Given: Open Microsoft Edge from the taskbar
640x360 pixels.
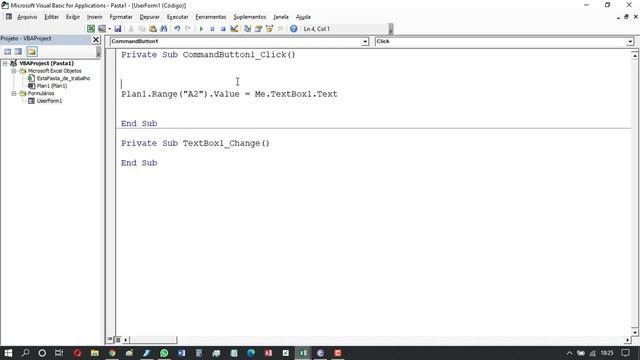Looking at the screenshot, I should (251, 353).
